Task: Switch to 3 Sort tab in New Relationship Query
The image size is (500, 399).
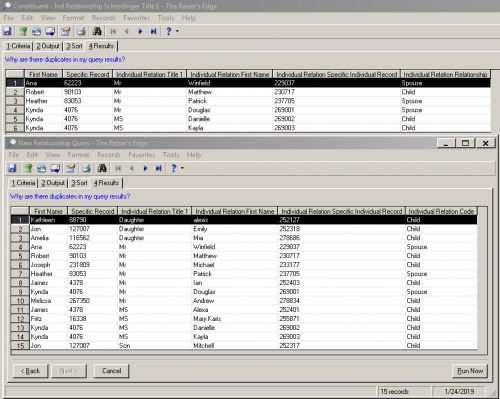Action: [x=79, y=183]
